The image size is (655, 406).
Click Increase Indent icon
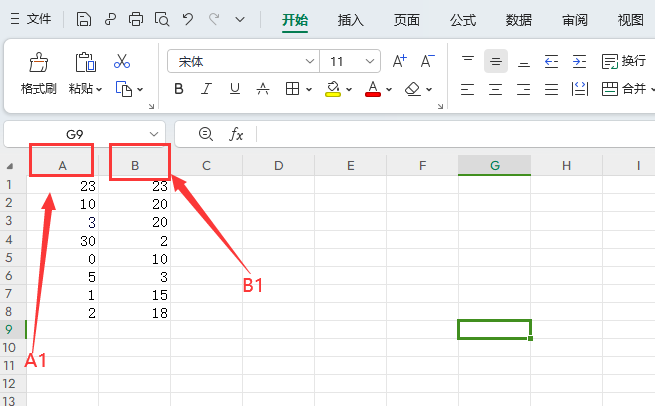click(x=579, y=61)
